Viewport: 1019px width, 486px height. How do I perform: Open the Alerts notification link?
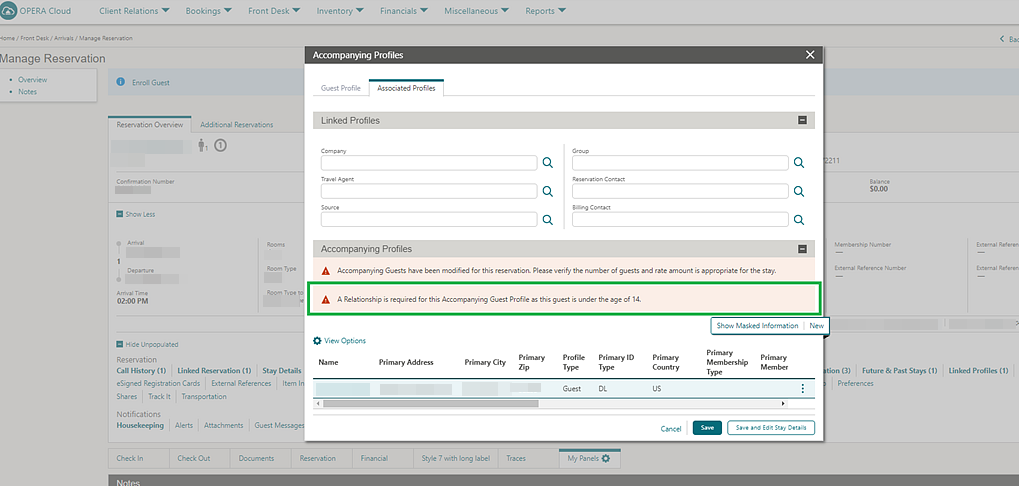[184, 425]
